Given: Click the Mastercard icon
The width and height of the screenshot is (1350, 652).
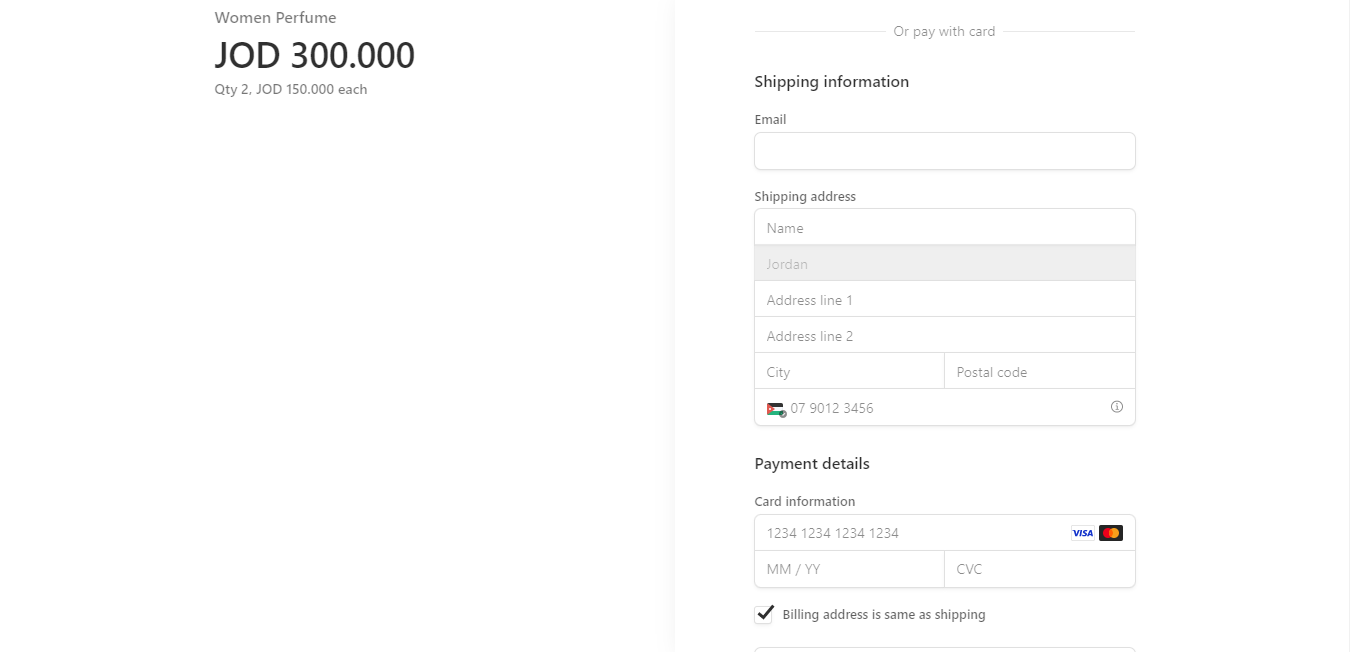Looking at the screenshot, I should pos(1109,532).
